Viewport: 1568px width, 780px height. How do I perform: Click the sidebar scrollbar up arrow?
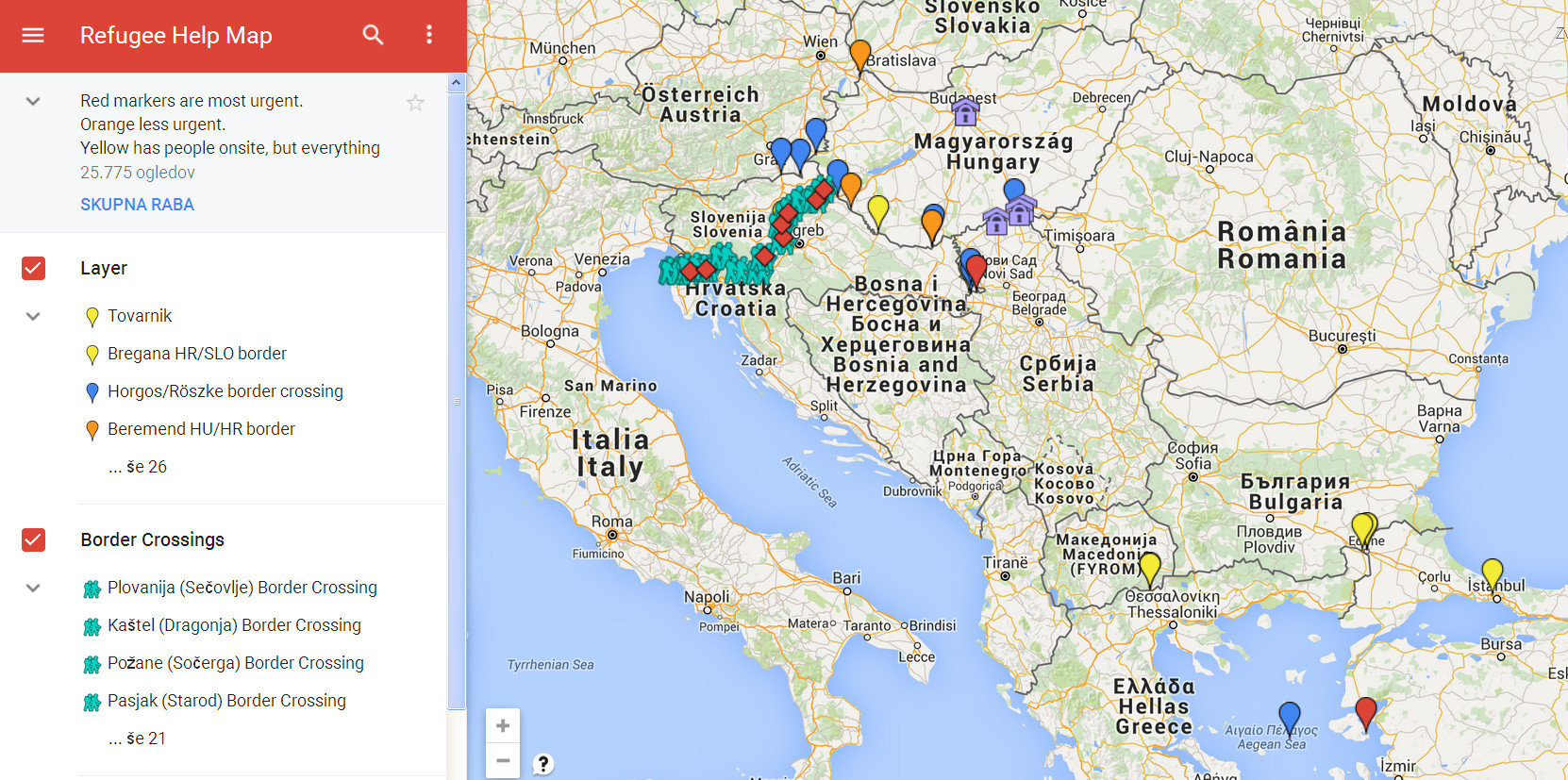pyautogui.click(x=457, y=82)
